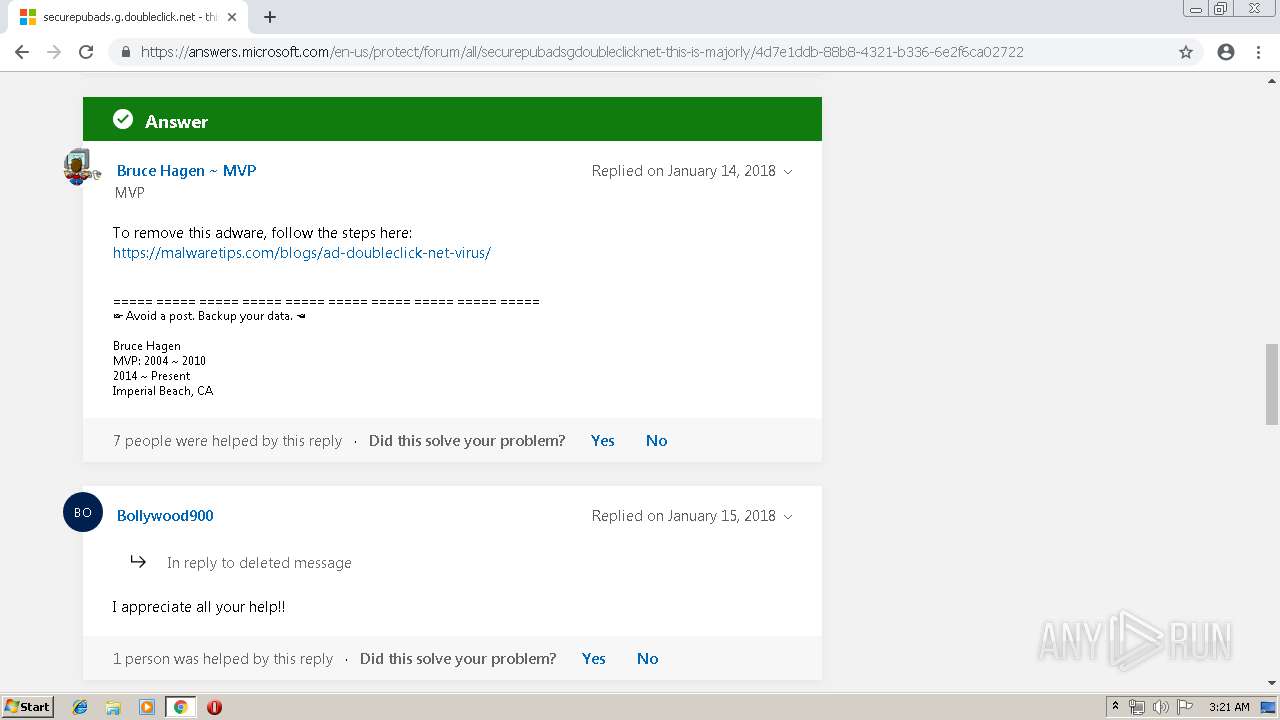The width and height of the screenshot is (1280, 720).
Task: Open Internet Explorer from the taskbar
Action: 80,707
